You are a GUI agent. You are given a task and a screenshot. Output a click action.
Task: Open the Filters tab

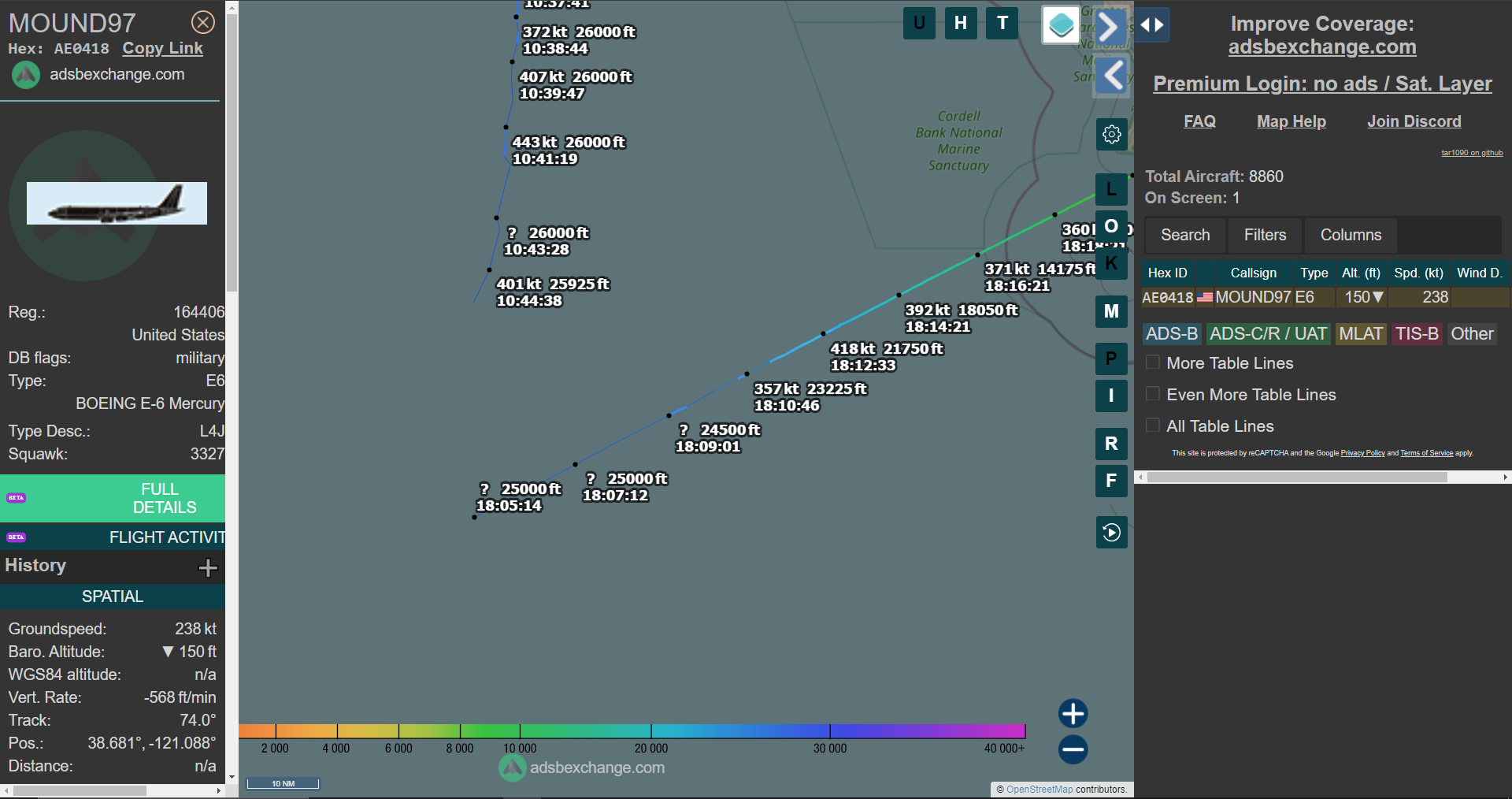tap(1265, 235)
